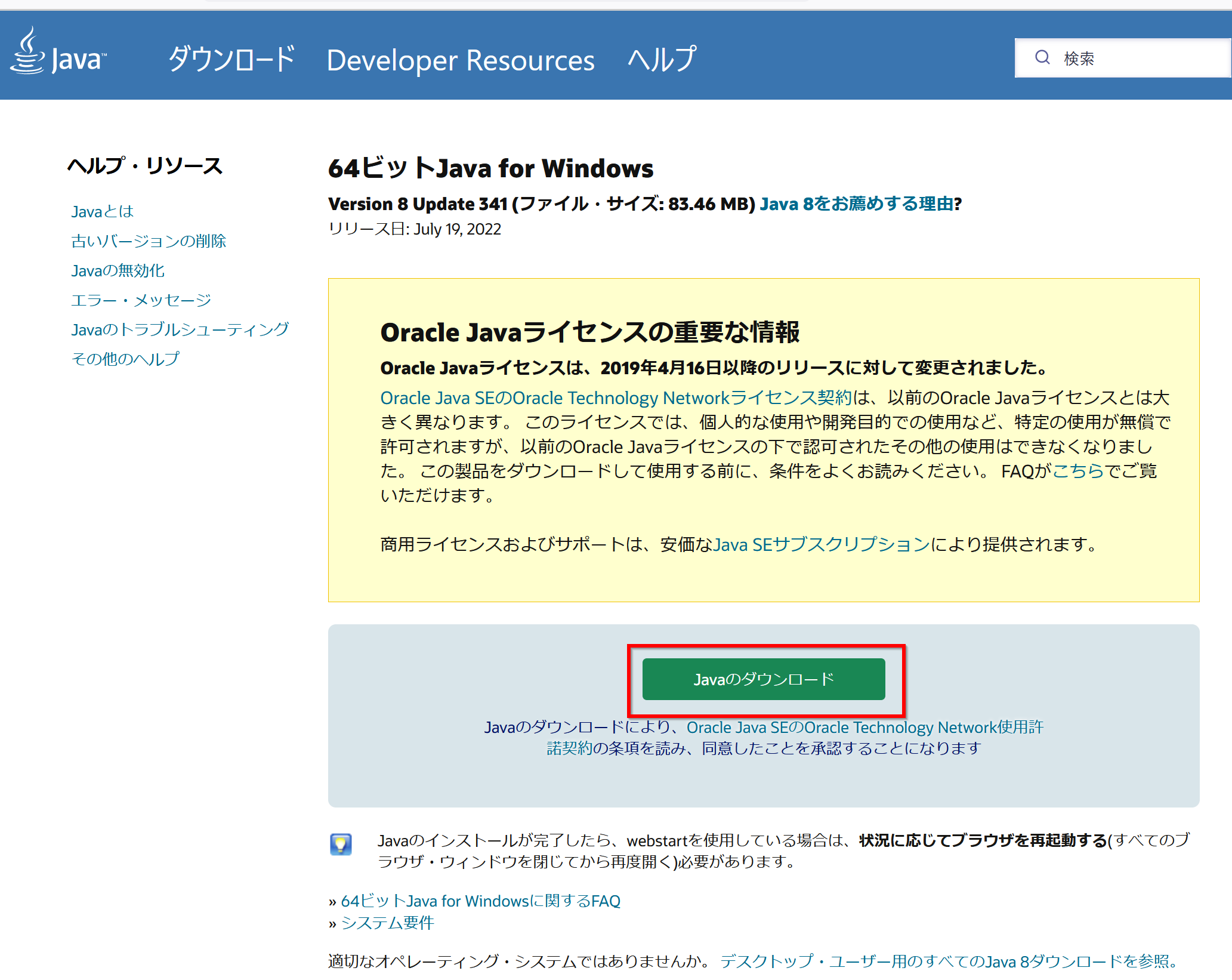Open Oracle Technology Networkライセンス契約 link
The width and height of the screenshot is (1232, 980).
point(616,398)
